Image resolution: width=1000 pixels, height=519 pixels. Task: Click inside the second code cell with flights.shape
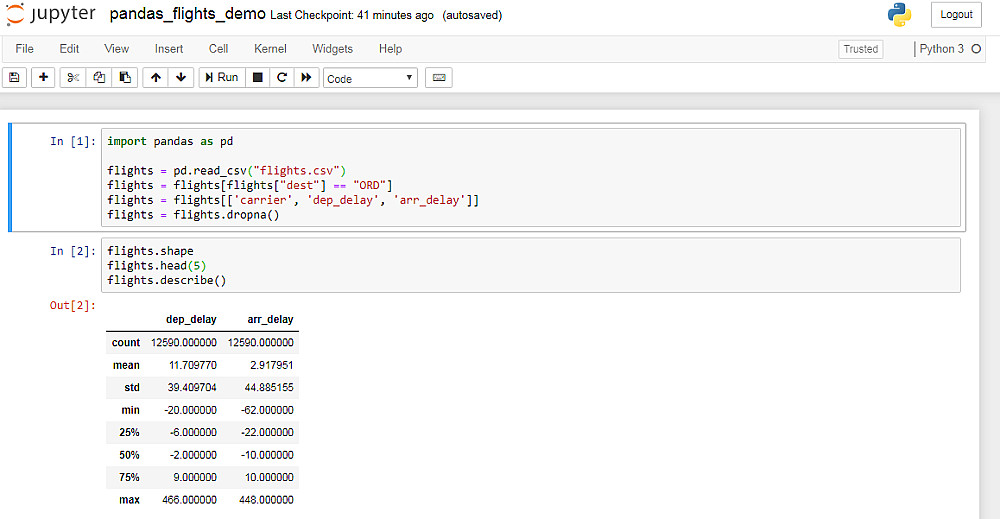[x=531, y=265]
